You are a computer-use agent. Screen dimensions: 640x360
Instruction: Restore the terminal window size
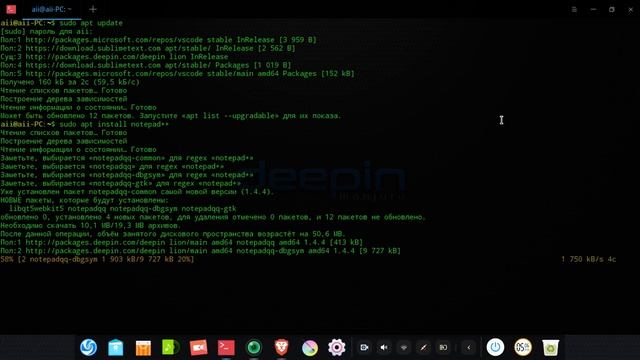click(x=611, y=9)
